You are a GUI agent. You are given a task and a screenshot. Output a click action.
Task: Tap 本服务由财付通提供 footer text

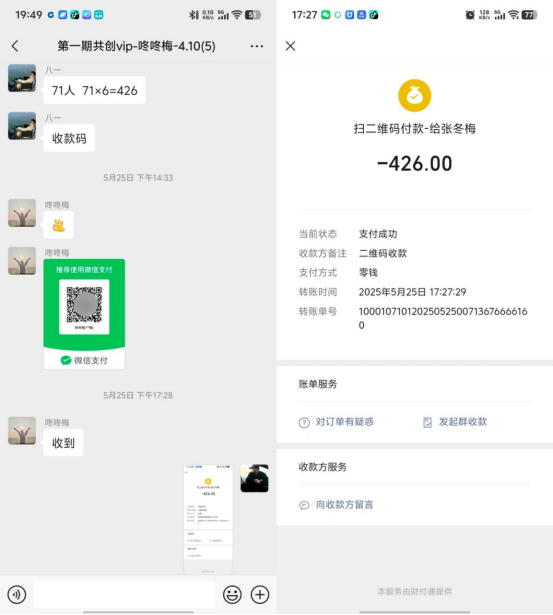(x=415, y=591)
